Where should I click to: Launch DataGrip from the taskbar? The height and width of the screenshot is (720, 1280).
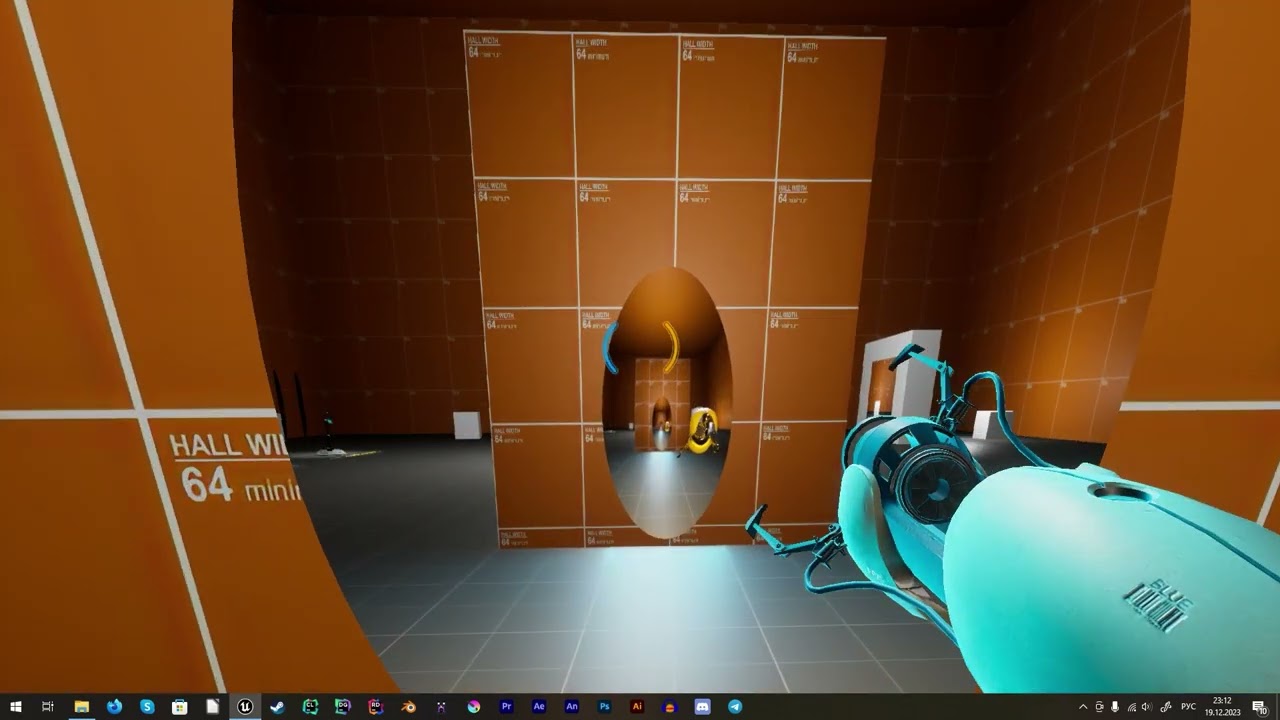[x=343, y=706]
